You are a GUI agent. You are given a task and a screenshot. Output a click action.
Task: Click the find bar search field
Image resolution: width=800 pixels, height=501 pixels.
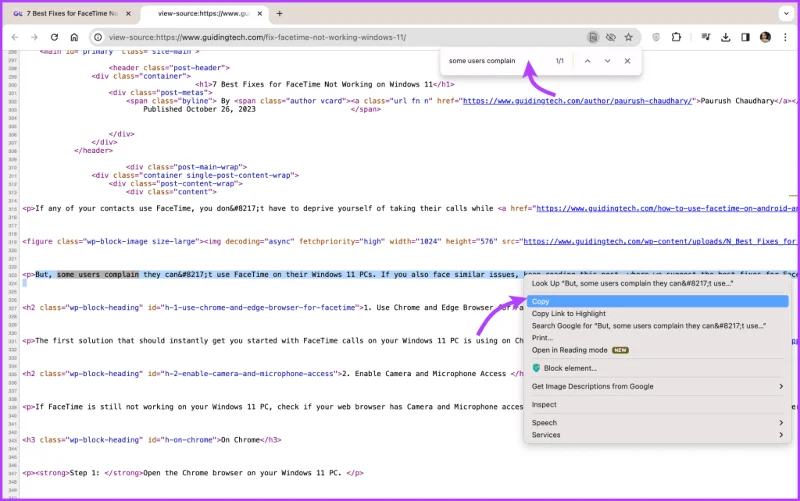495,61
